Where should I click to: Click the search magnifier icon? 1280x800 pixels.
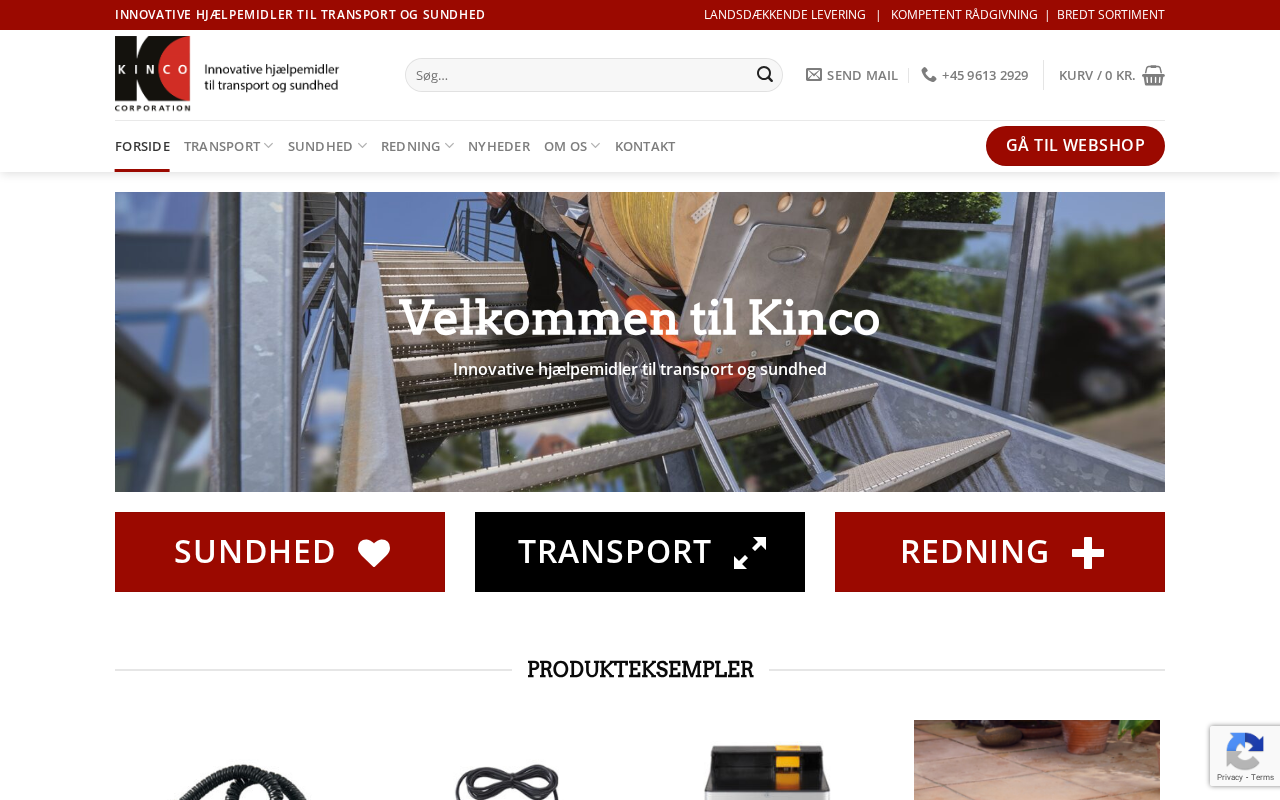(x=765, y=74)
